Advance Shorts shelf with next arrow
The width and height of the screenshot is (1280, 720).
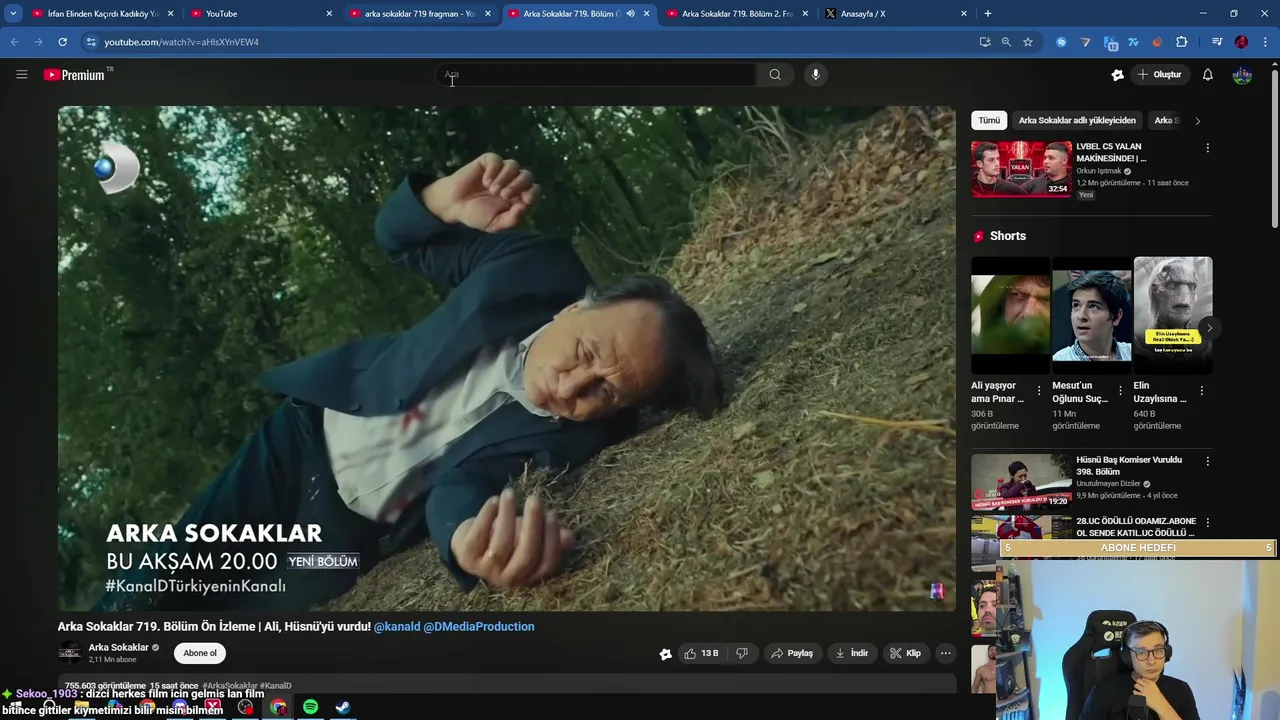[1209, 328]
